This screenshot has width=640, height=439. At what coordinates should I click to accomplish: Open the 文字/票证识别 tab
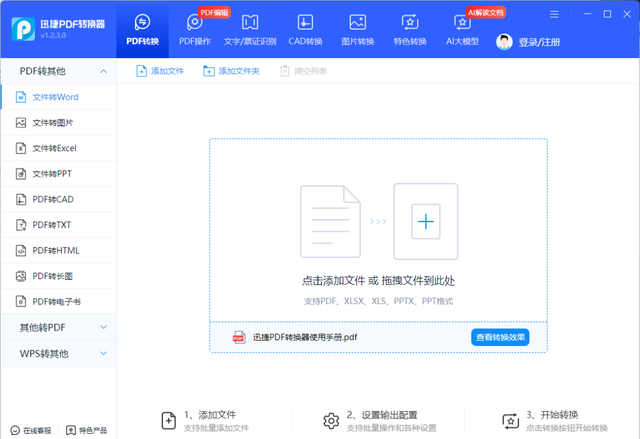click(x=250, y=29)
